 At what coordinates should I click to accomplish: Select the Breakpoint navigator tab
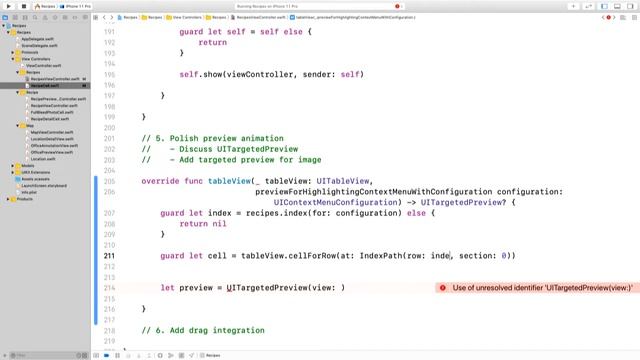(75, 18)
